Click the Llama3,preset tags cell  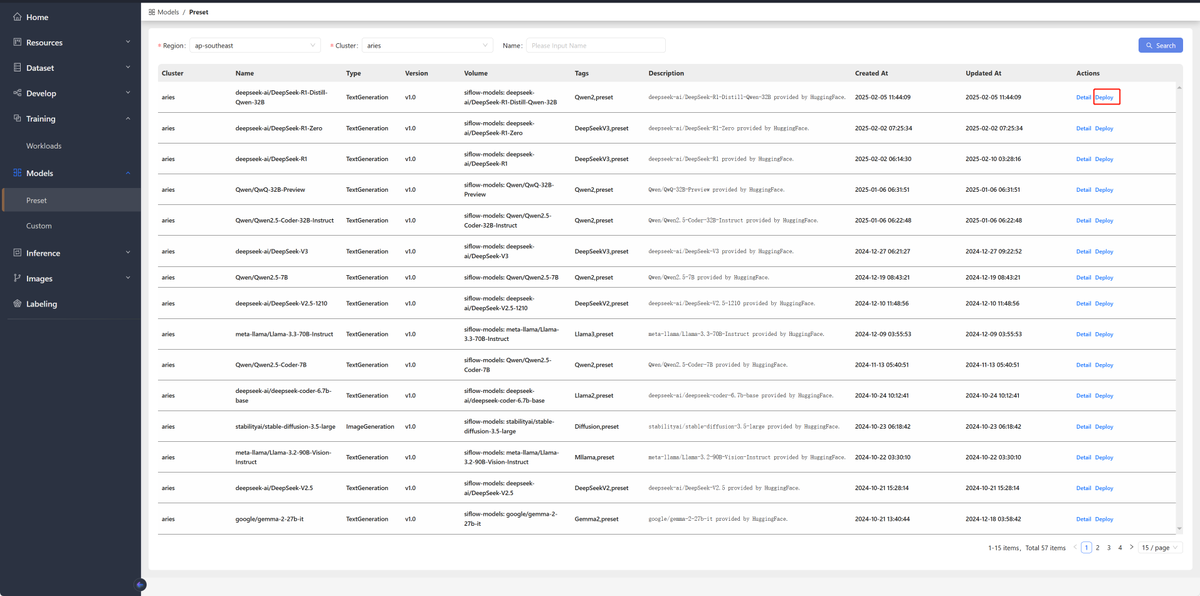(594, 334)
